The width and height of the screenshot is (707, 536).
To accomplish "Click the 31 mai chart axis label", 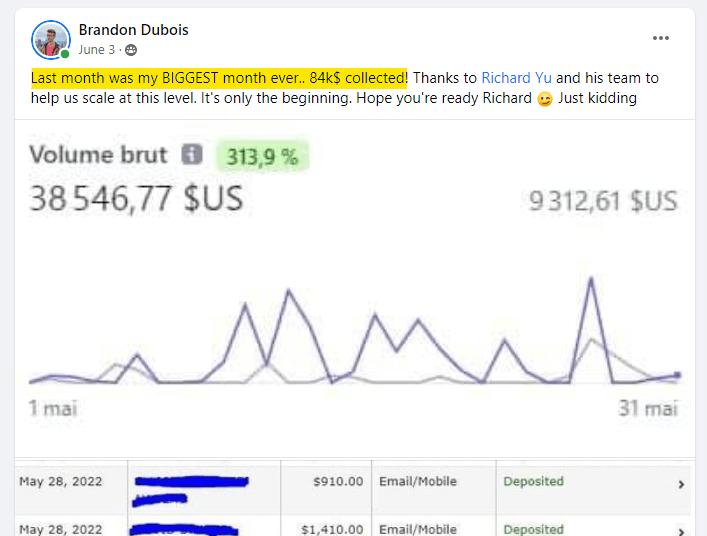I will click(x=647, y=408).
